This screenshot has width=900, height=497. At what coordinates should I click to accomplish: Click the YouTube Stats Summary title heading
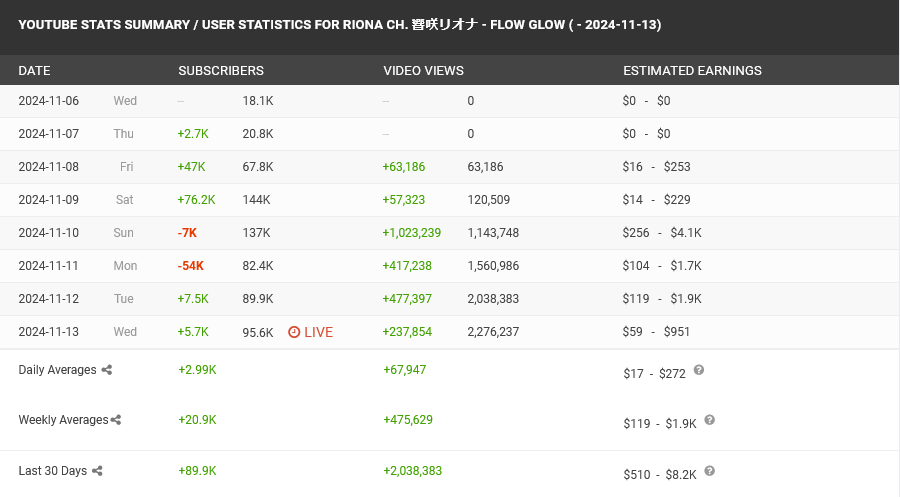(x=339, y=24)
